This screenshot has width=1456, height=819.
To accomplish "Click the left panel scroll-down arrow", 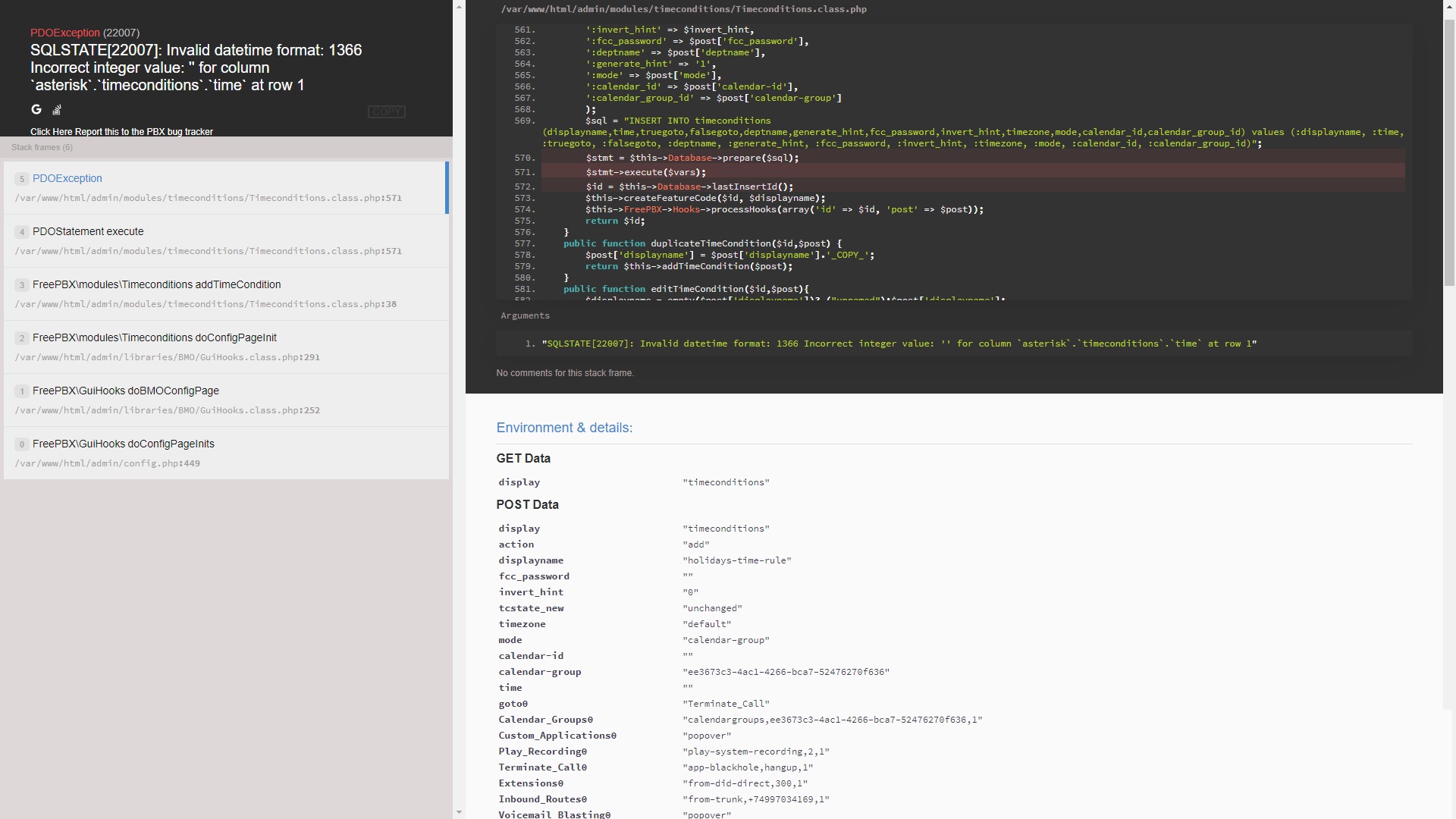I will (459, 812).
